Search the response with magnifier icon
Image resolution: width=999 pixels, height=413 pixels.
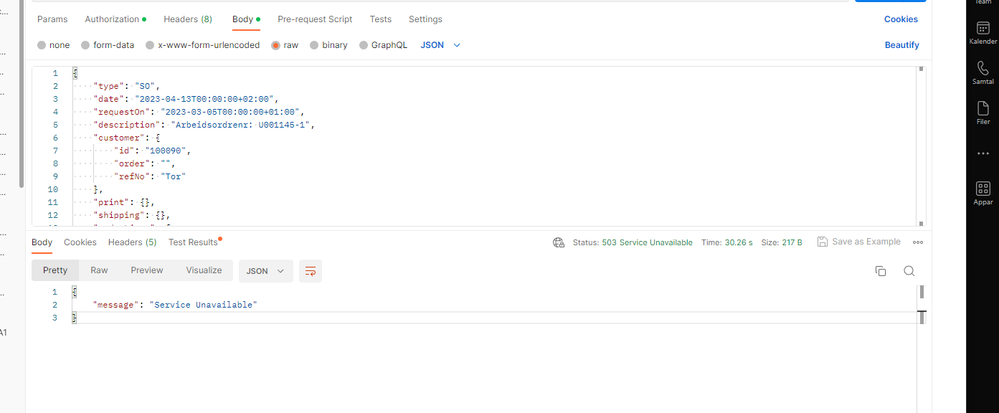click(909, 271)
